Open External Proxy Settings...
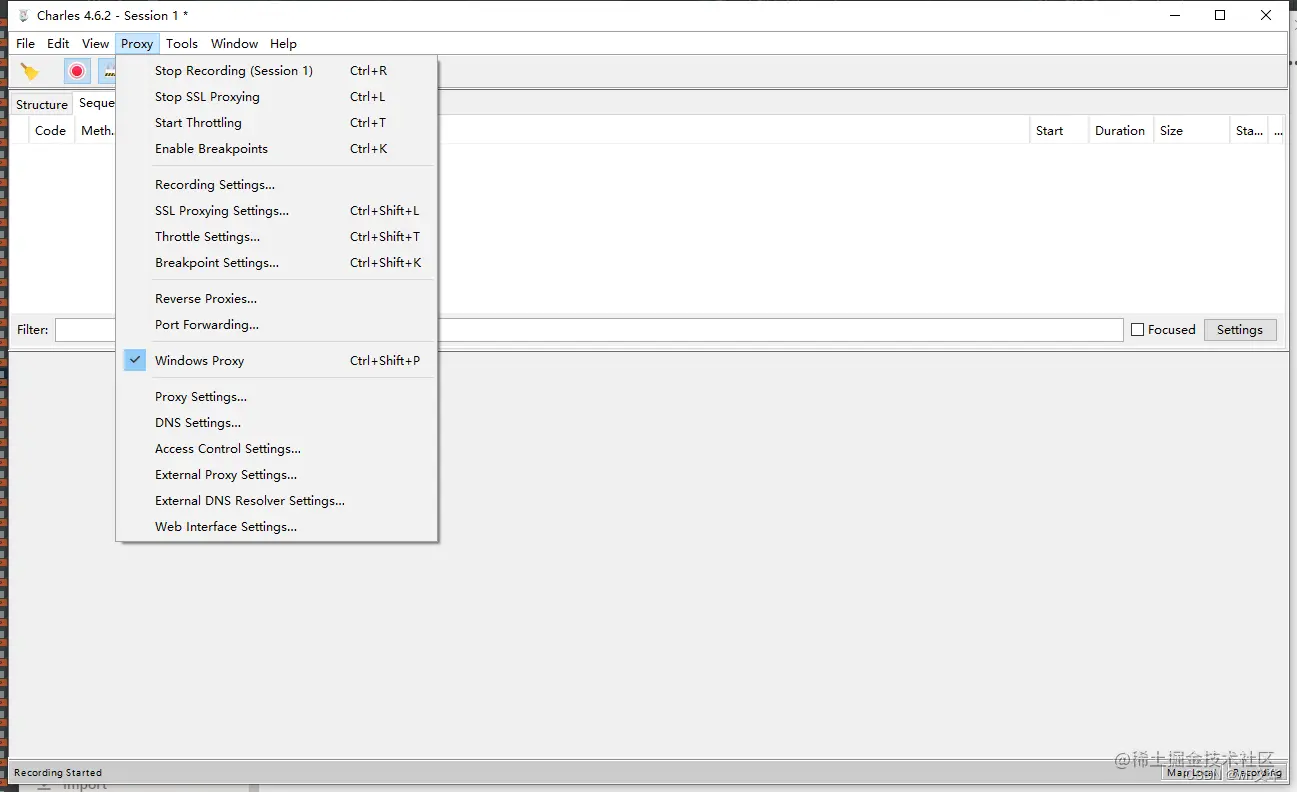1297x792 pixels. (x=276, y=475)
